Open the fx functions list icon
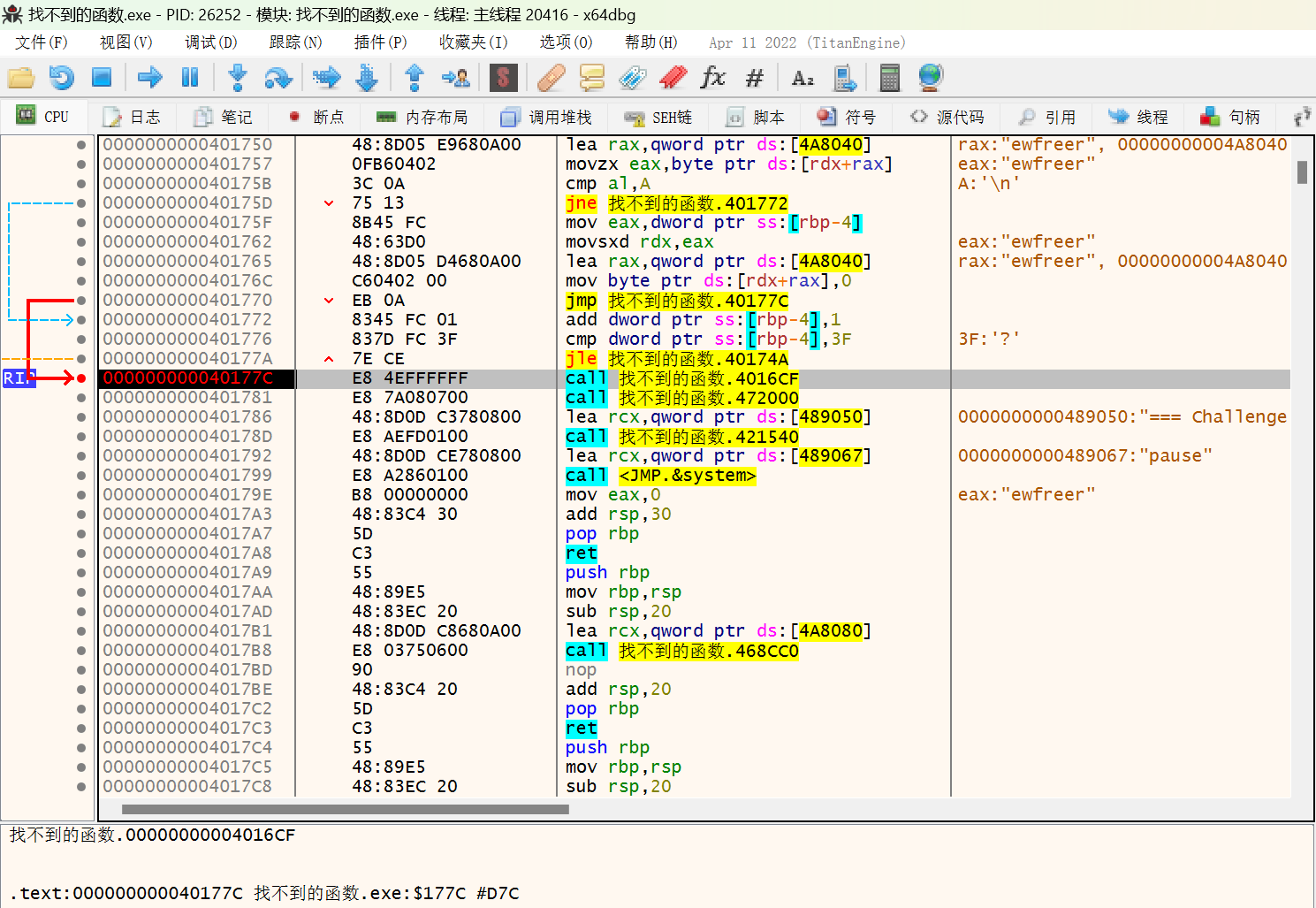The width and height of the screenshot is (1316, 908). (712, 78)
